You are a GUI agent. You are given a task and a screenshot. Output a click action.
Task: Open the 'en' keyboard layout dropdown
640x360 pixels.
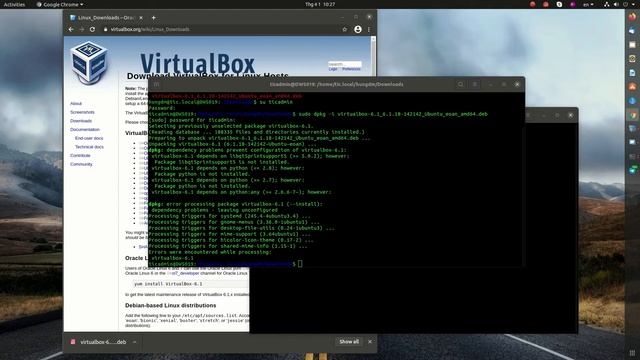pyautogui.click(x=588, y=4)
